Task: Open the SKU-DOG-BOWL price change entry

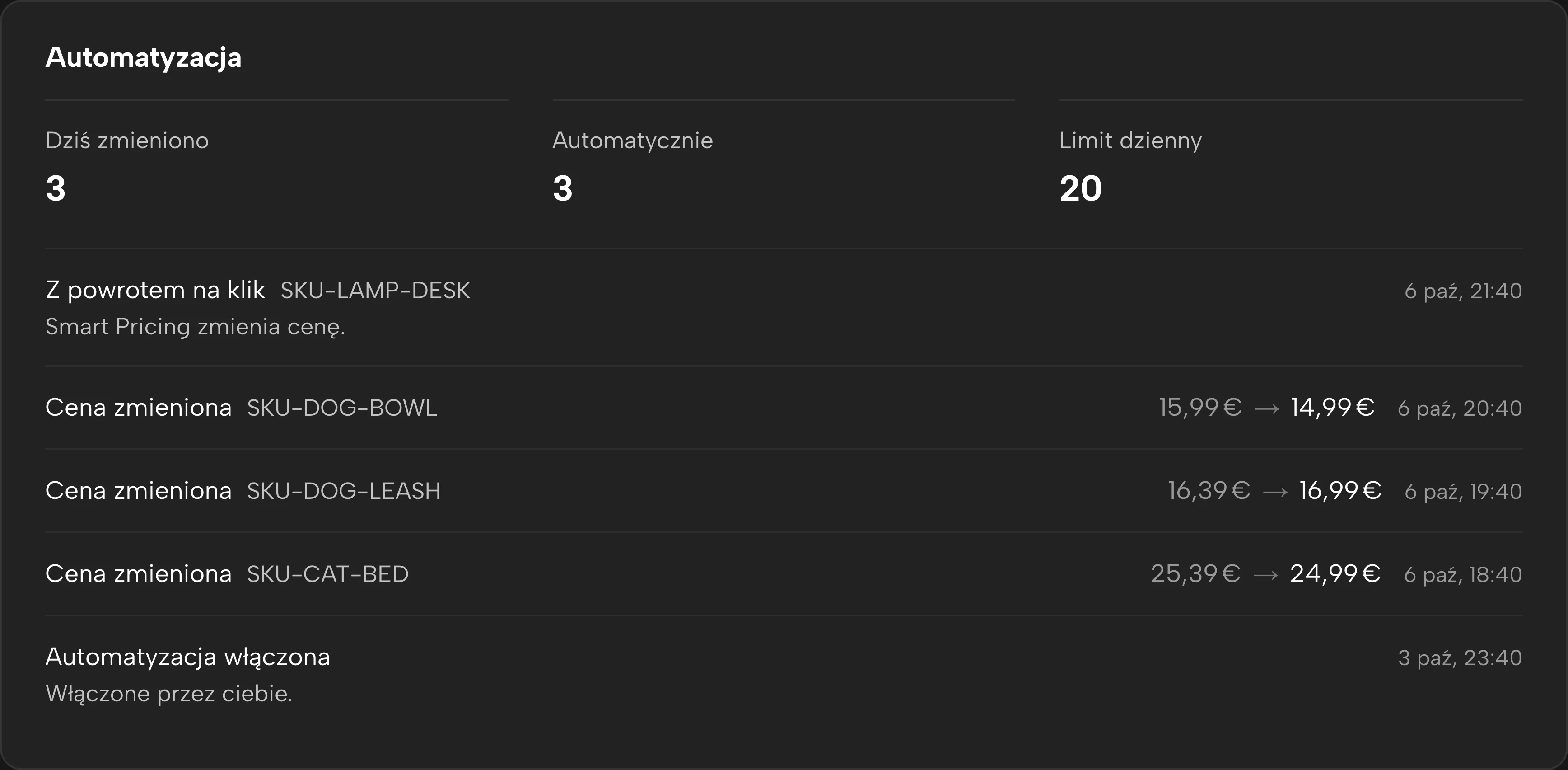Action: 784,408
